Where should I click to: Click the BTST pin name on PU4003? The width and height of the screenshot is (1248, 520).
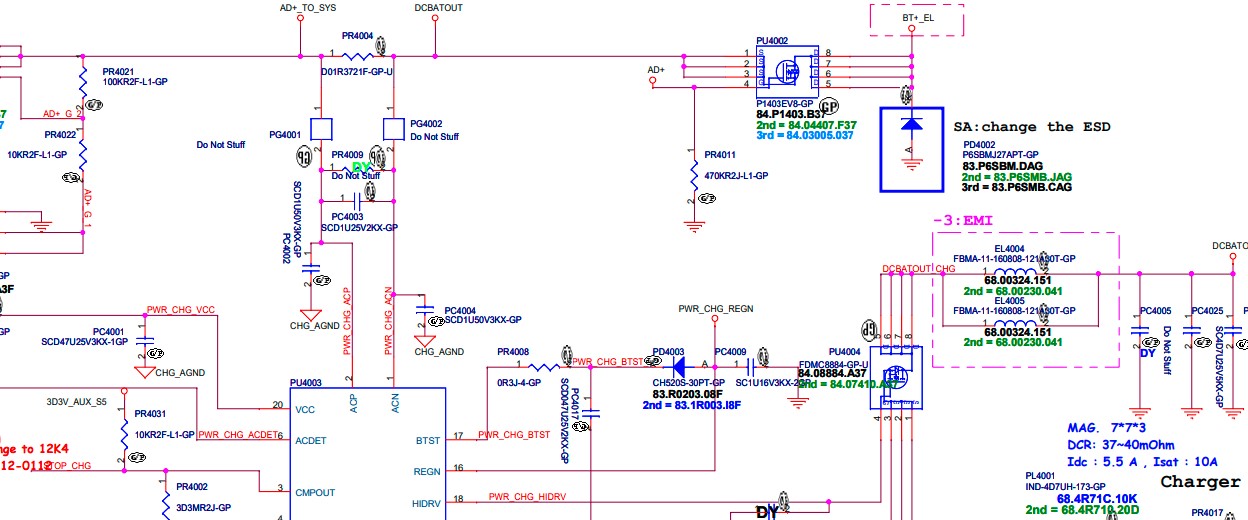(426, 439)
